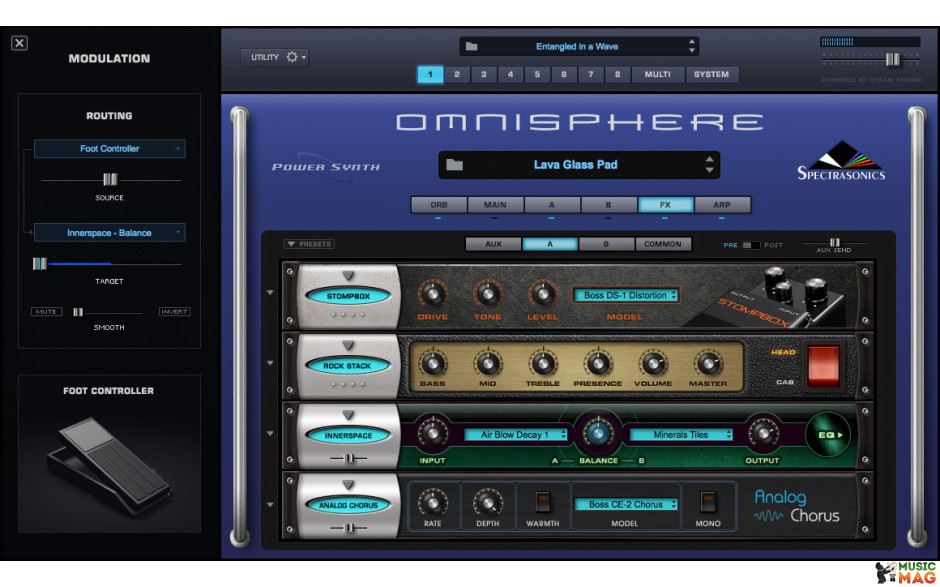Open multi browser folder for Entangled in a Wave

click(471, 46)
